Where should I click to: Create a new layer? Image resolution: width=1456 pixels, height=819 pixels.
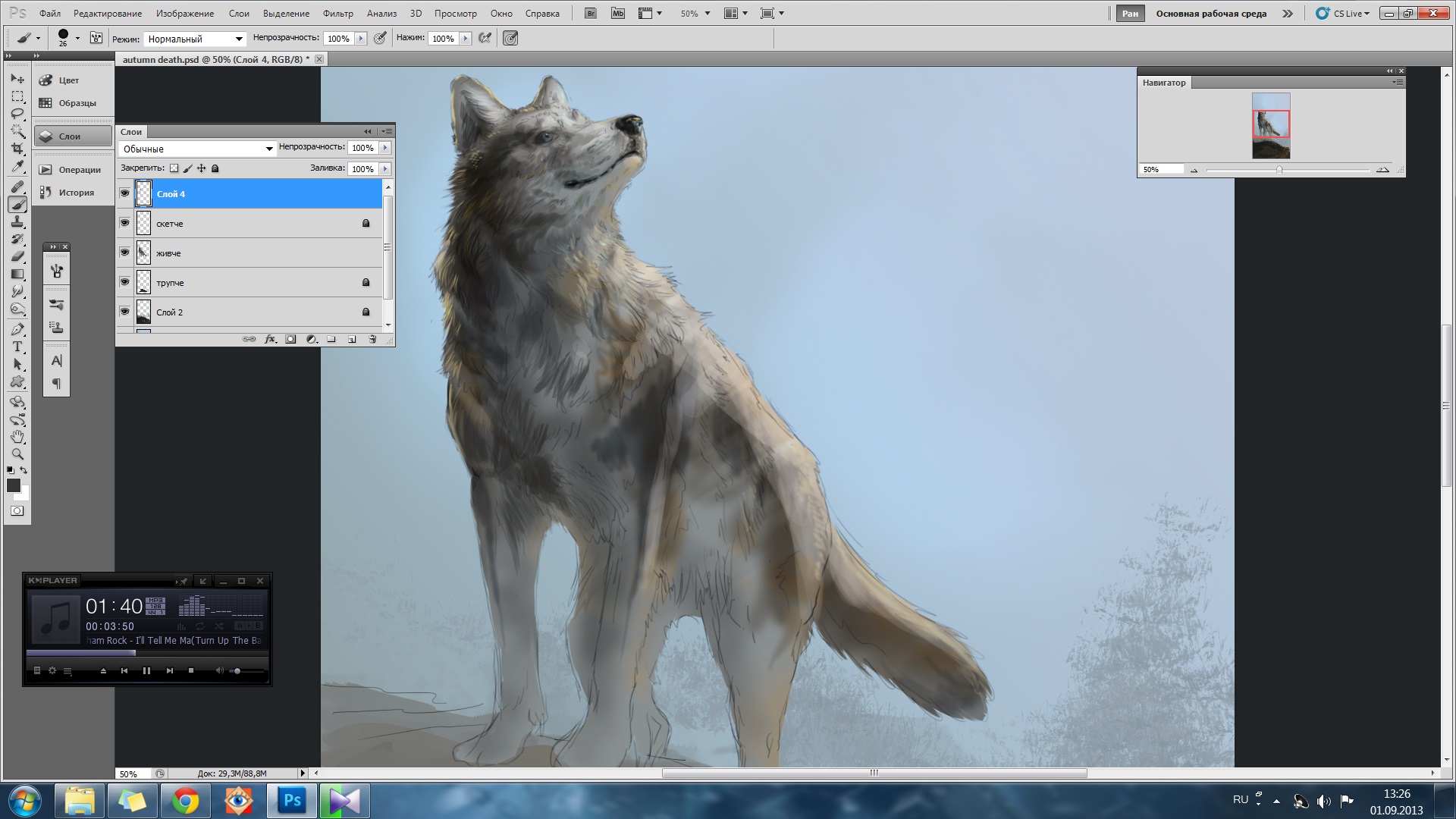pyautogui.click(x=352, y=339)
